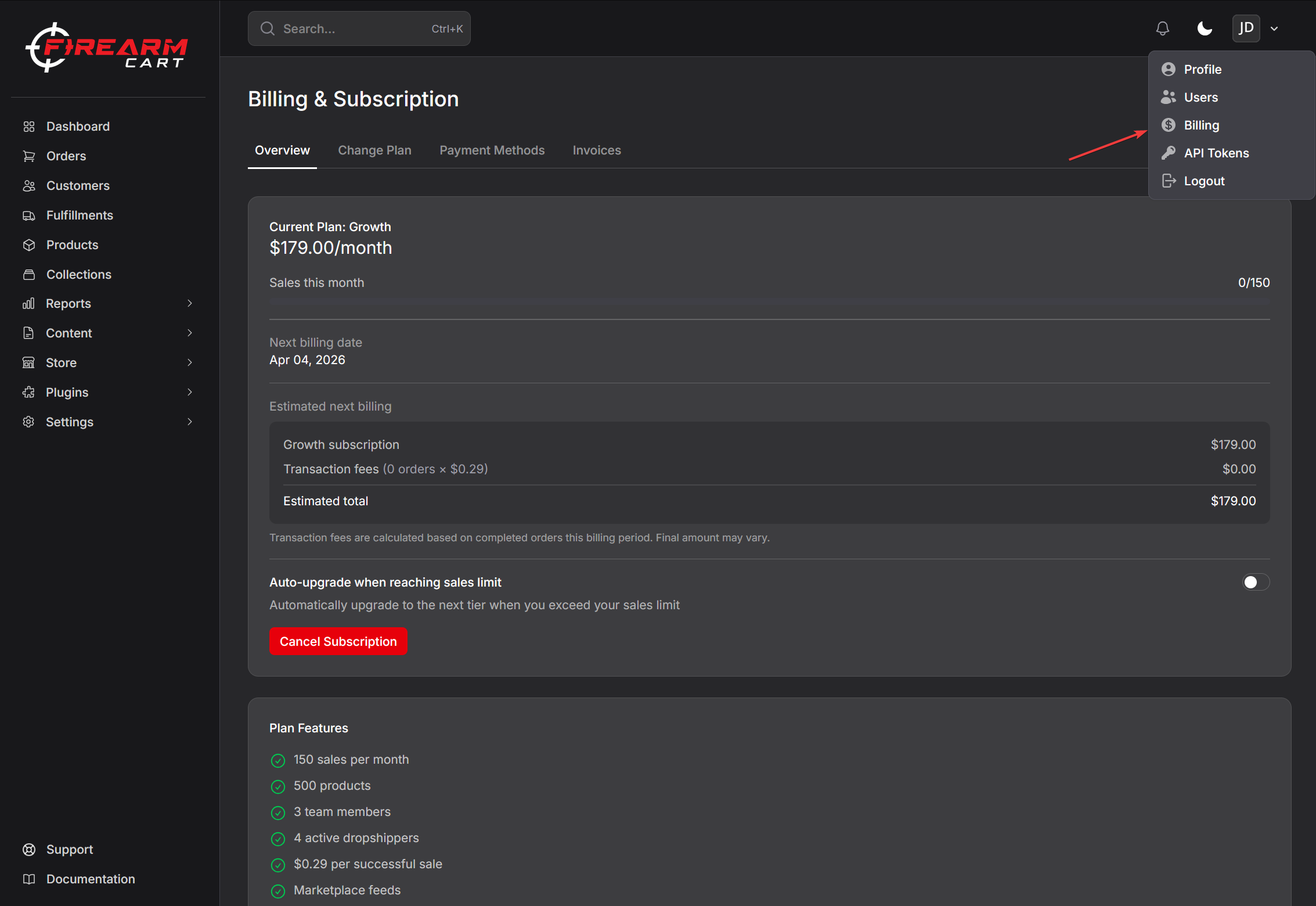Open Documentation link
The height and width of the screenshot is (906, 1316).
point(91,879)
